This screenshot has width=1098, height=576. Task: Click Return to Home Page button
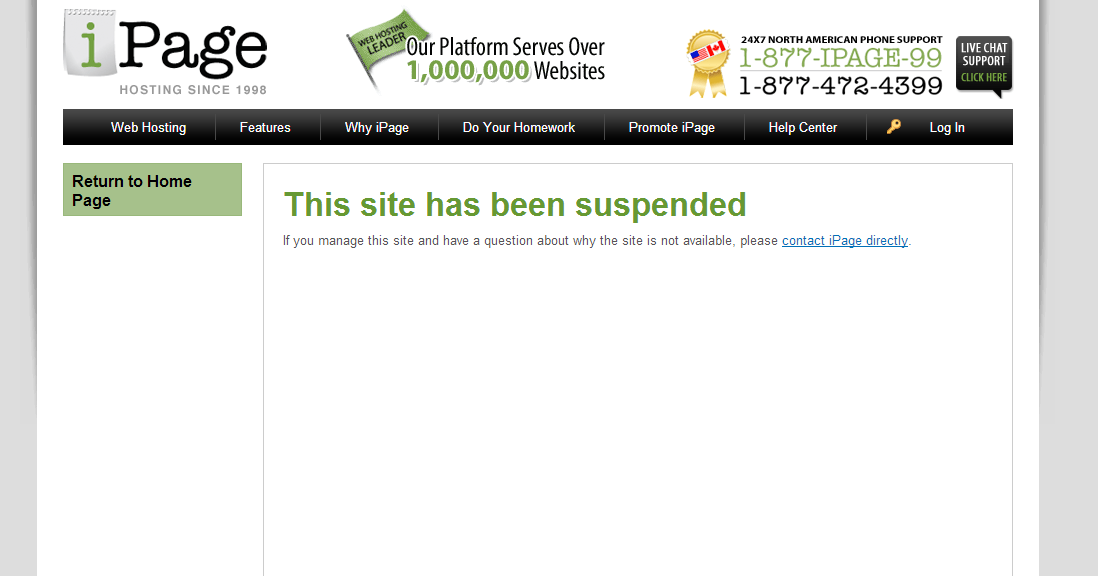pos(153,190)
